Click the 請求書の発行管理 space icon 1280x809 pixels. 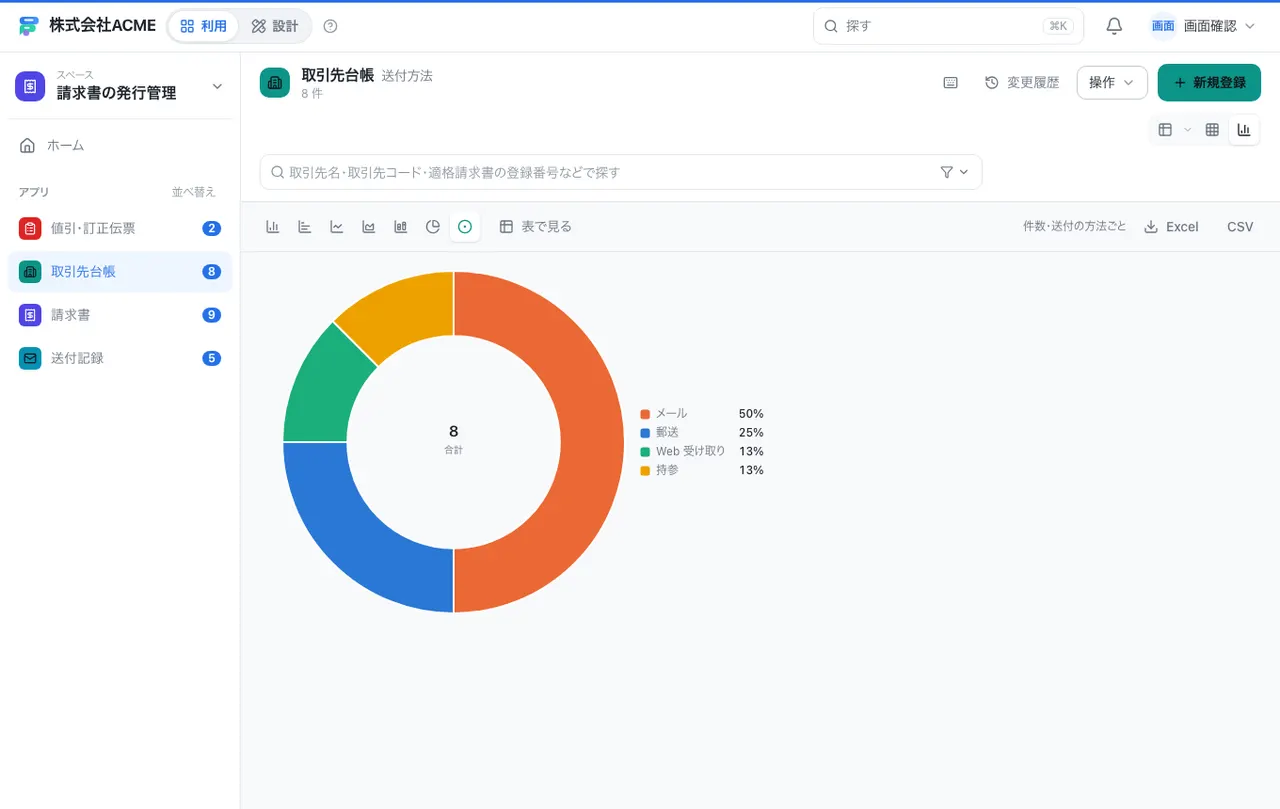click(30, 86)
